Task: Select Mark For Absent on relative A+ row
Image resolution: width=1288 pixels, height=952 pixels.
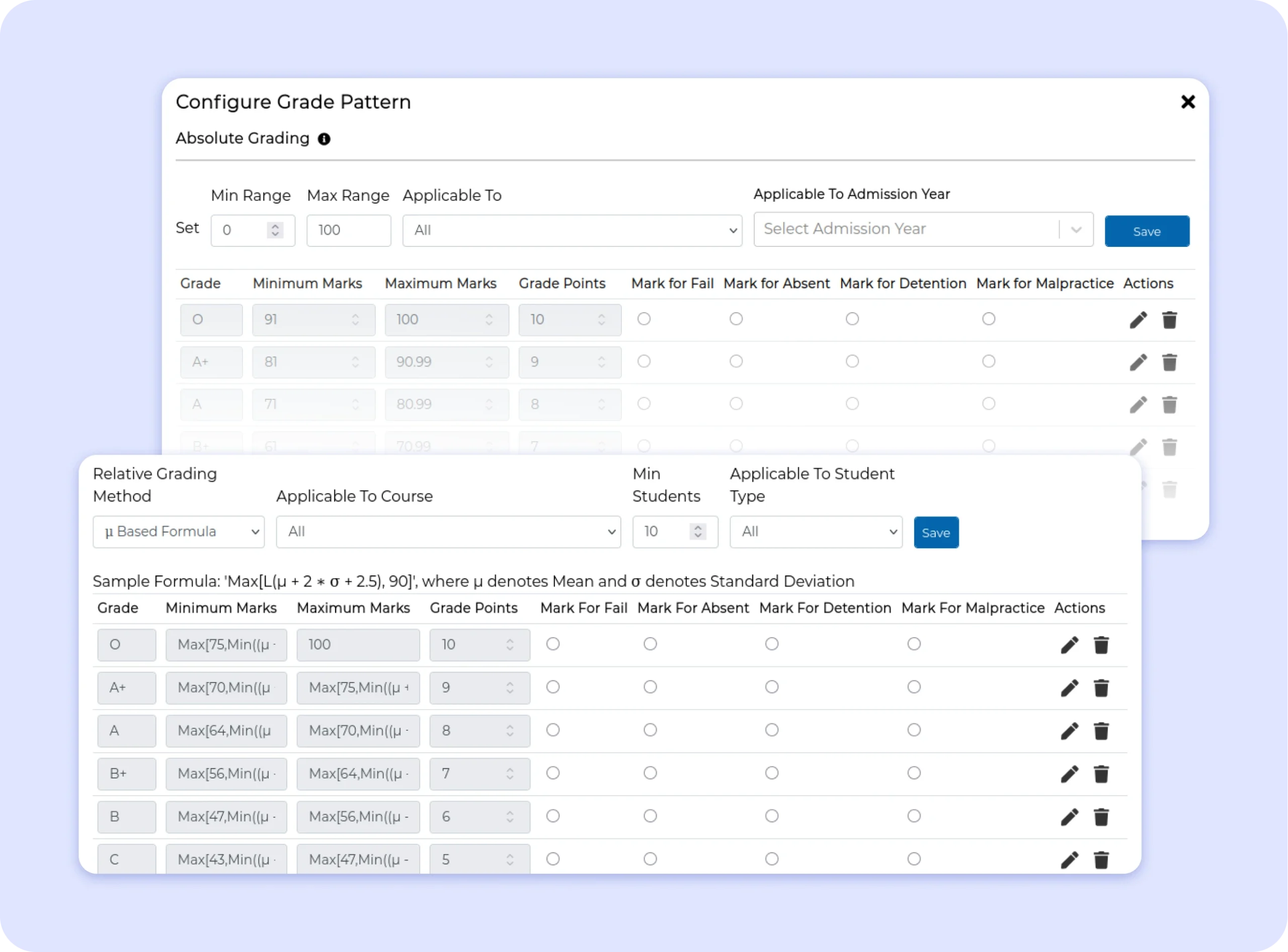Action: pos(651,687)
